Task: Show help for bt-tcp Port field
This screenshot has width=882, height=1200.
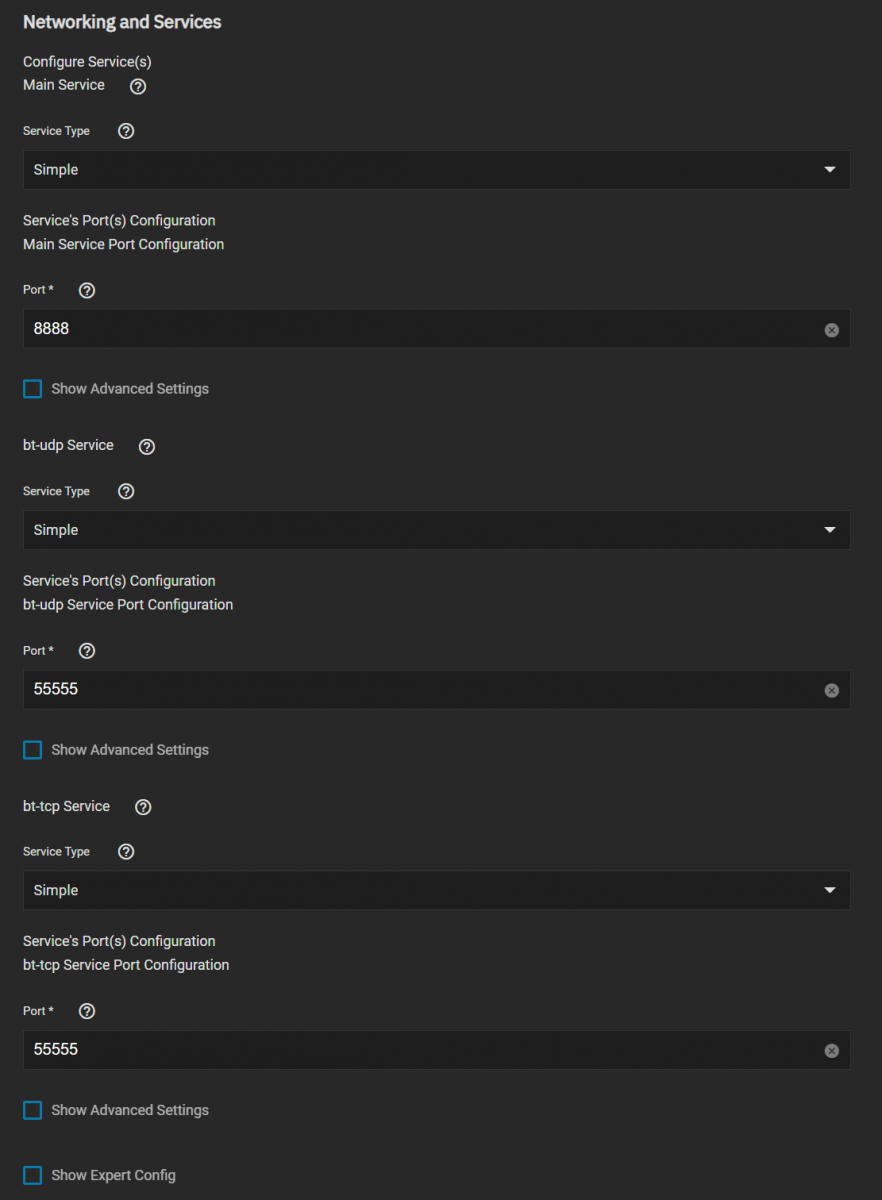Action: [87, 1011]
